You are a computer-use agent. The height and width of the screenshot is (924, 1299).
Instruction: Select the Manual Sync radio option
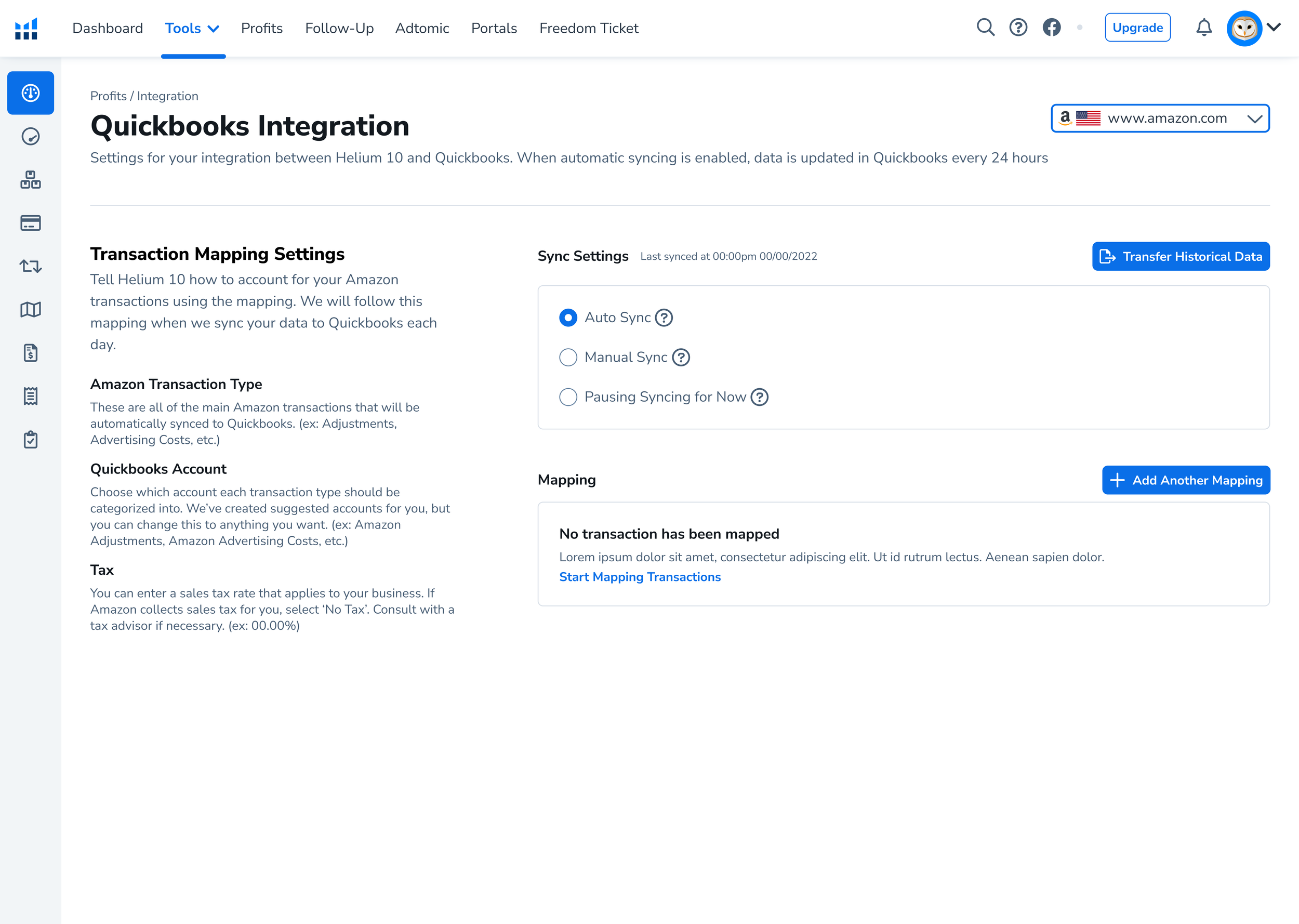click(567, 358)
